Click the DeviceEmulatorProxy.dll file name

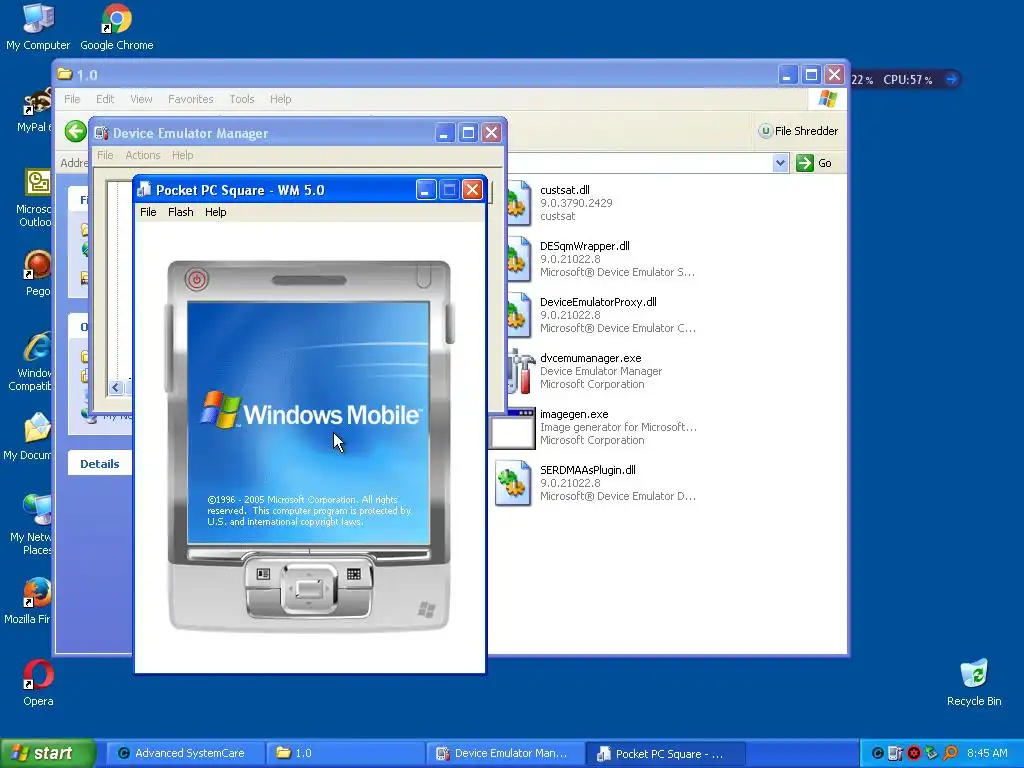[598, 302]
